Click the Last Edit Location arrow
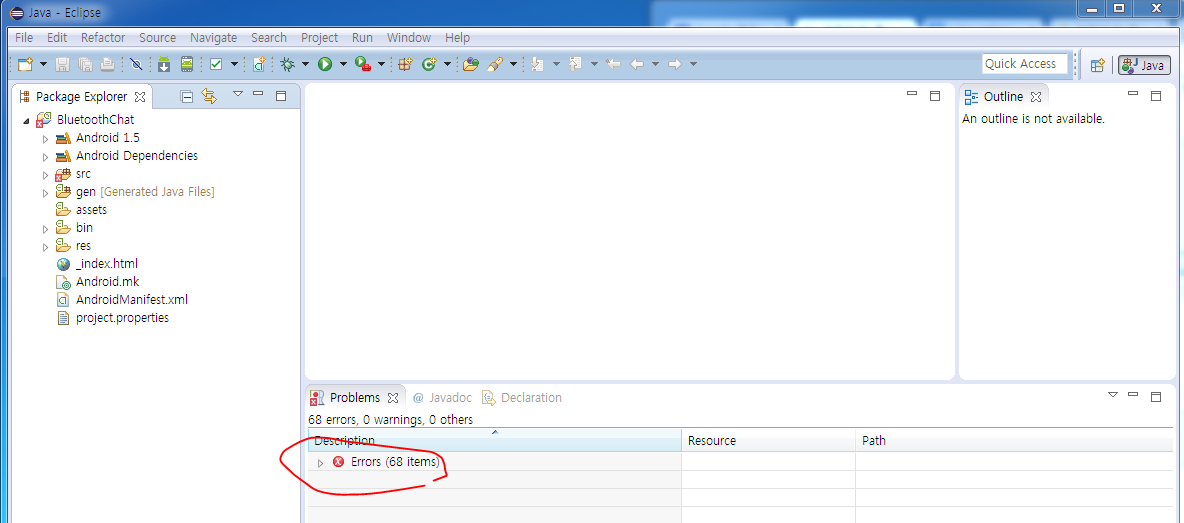This screenshot has height=523, width=1184. tap(613, 65)
